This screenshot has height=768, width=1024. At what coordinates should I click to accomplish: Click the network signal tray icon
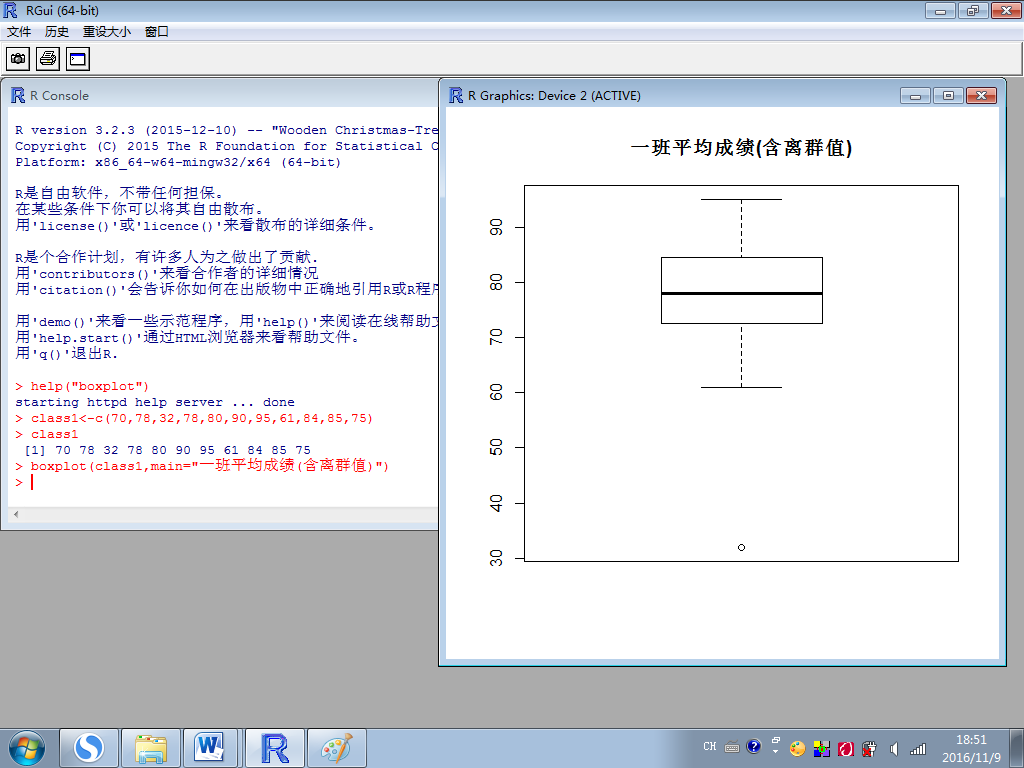[918, 748]
